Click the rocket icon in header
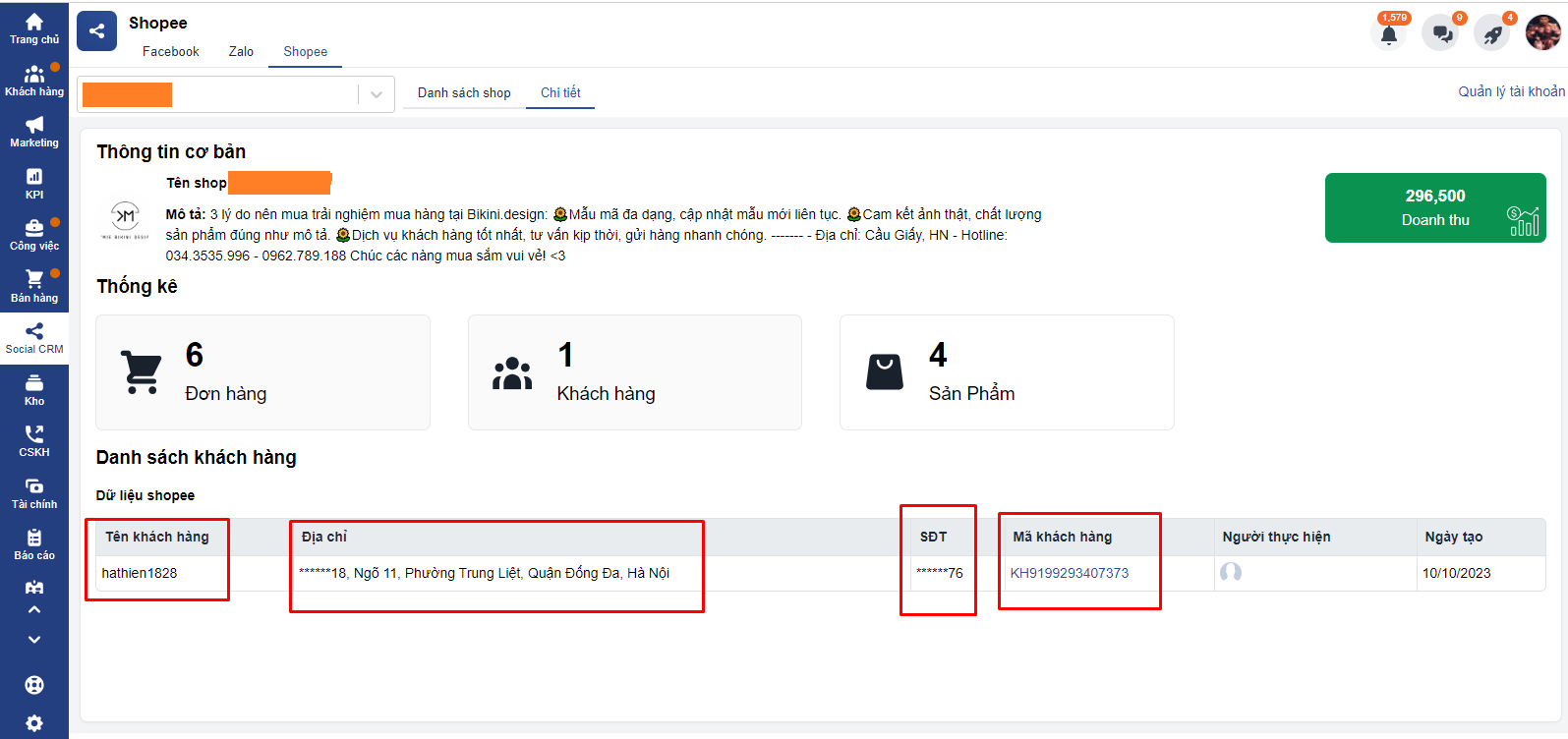This screenshot has width=1568, height=739. tap(1492, 34)
